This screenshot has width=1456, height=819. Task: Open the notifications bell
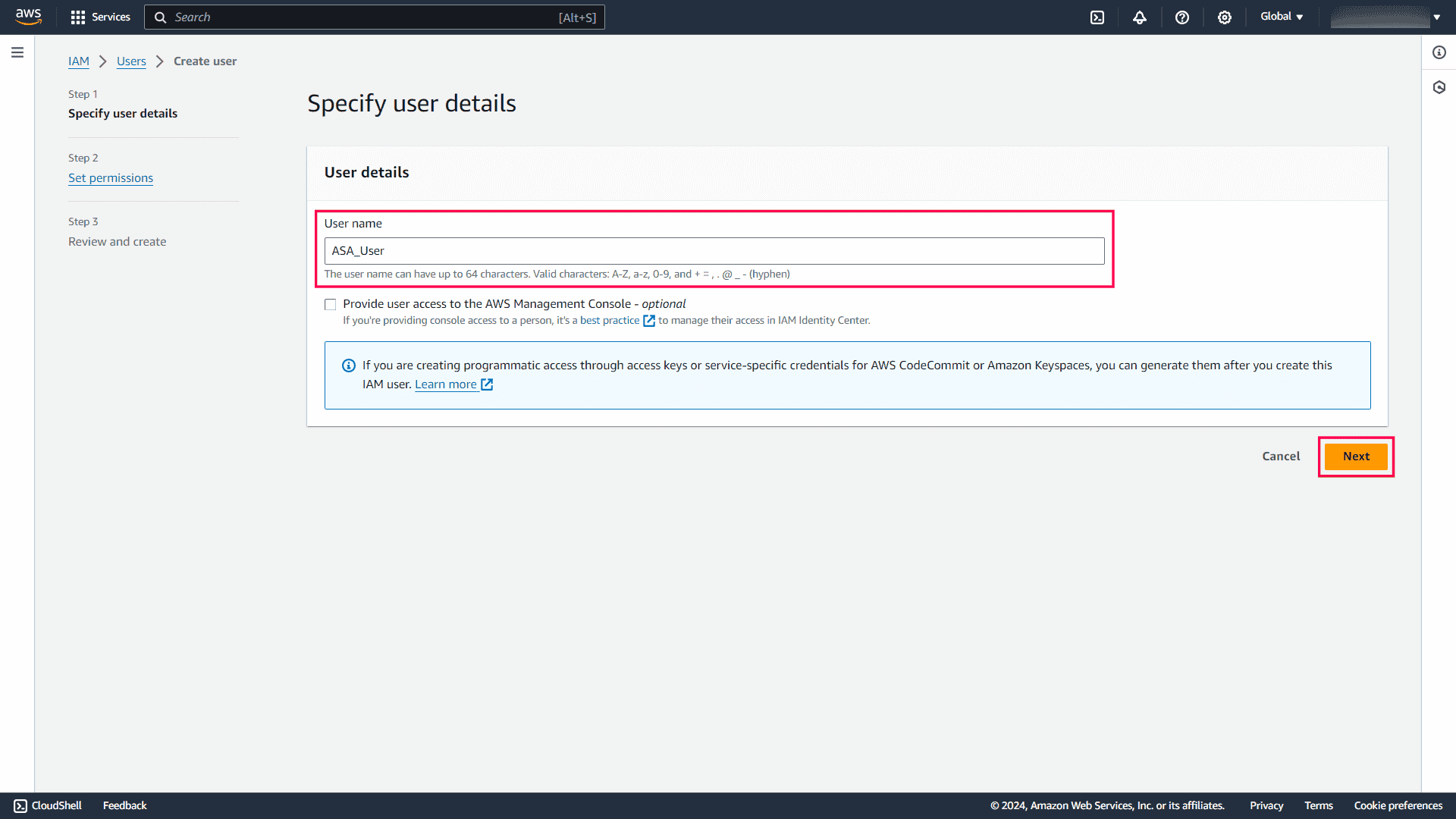tap(1139, 17)
